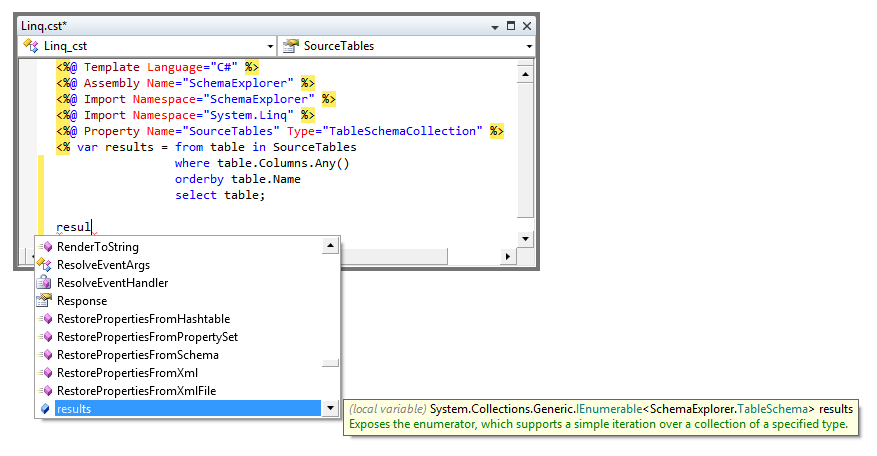Click "System.Linq" namespace import value
The width and height of the screenshot is (877, 456).
coord(248,115)
